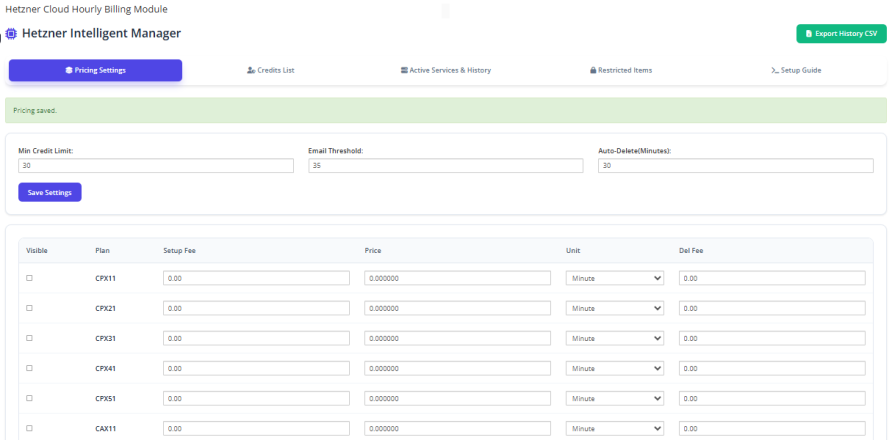The width and height of the screenshot is (892, 440).
Task: Select the Setup Fee field for CPX21
Action: [x=257, y=308]
